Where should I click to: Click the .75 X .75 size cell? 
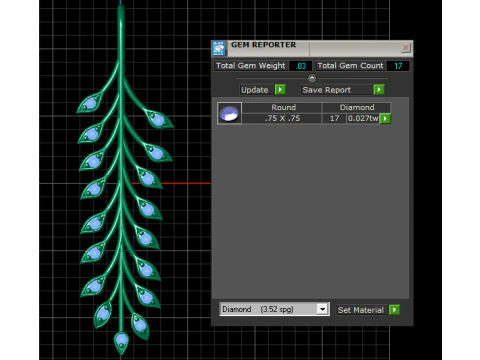pyautogui.click(x=282, y=118)
